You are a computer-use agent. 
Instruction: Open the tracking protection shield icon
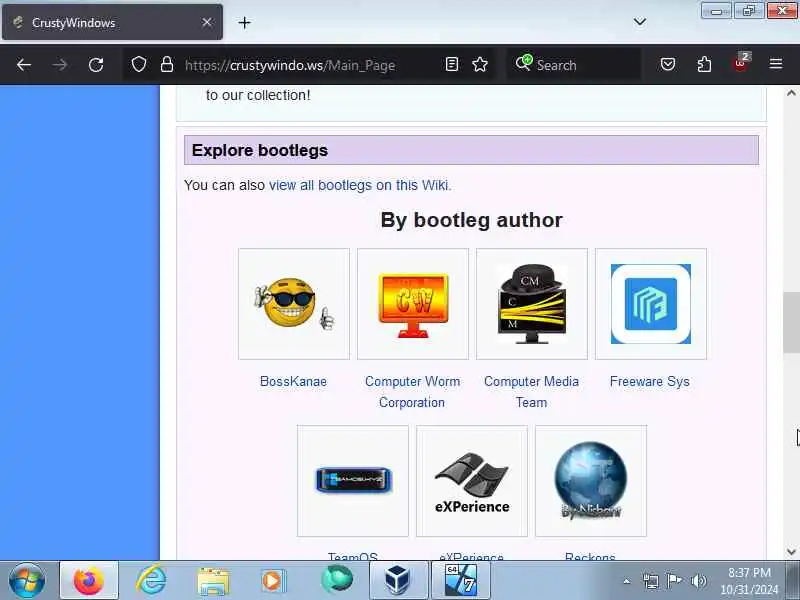[139, 64]
